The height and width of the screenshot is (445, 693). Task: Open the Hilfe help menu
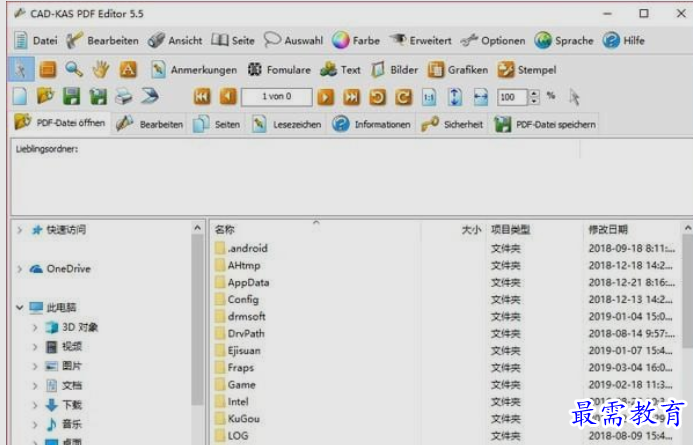624,41
